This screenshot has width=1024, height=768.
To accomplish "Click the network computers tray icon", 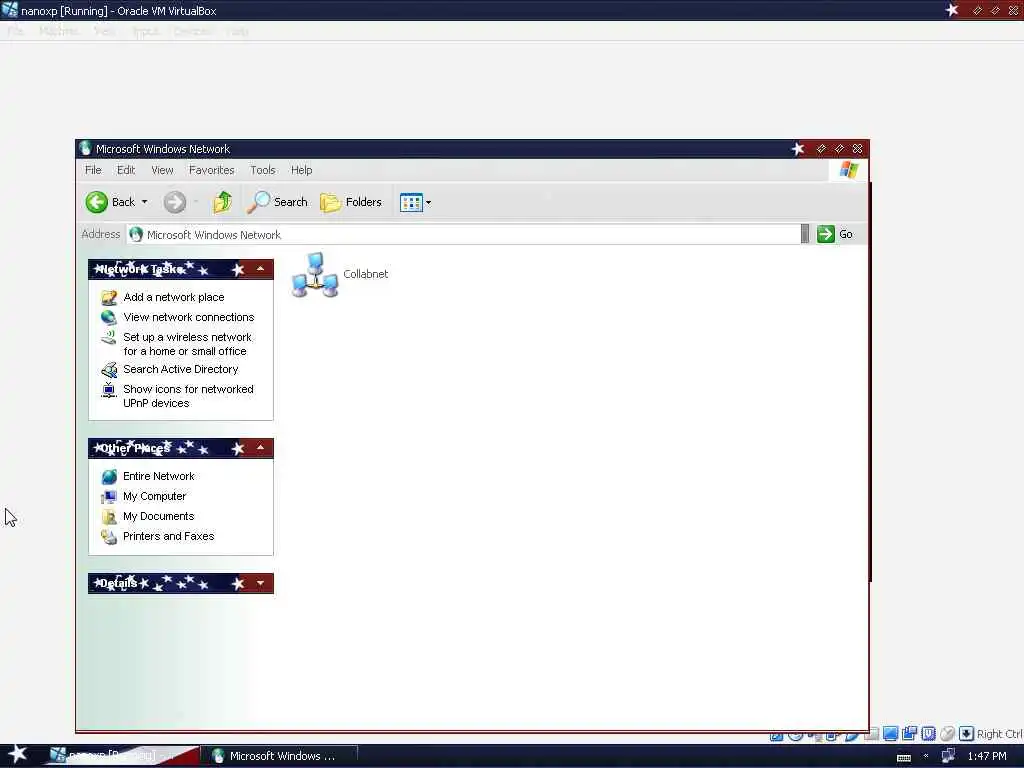I will click(x=948, y=756).
